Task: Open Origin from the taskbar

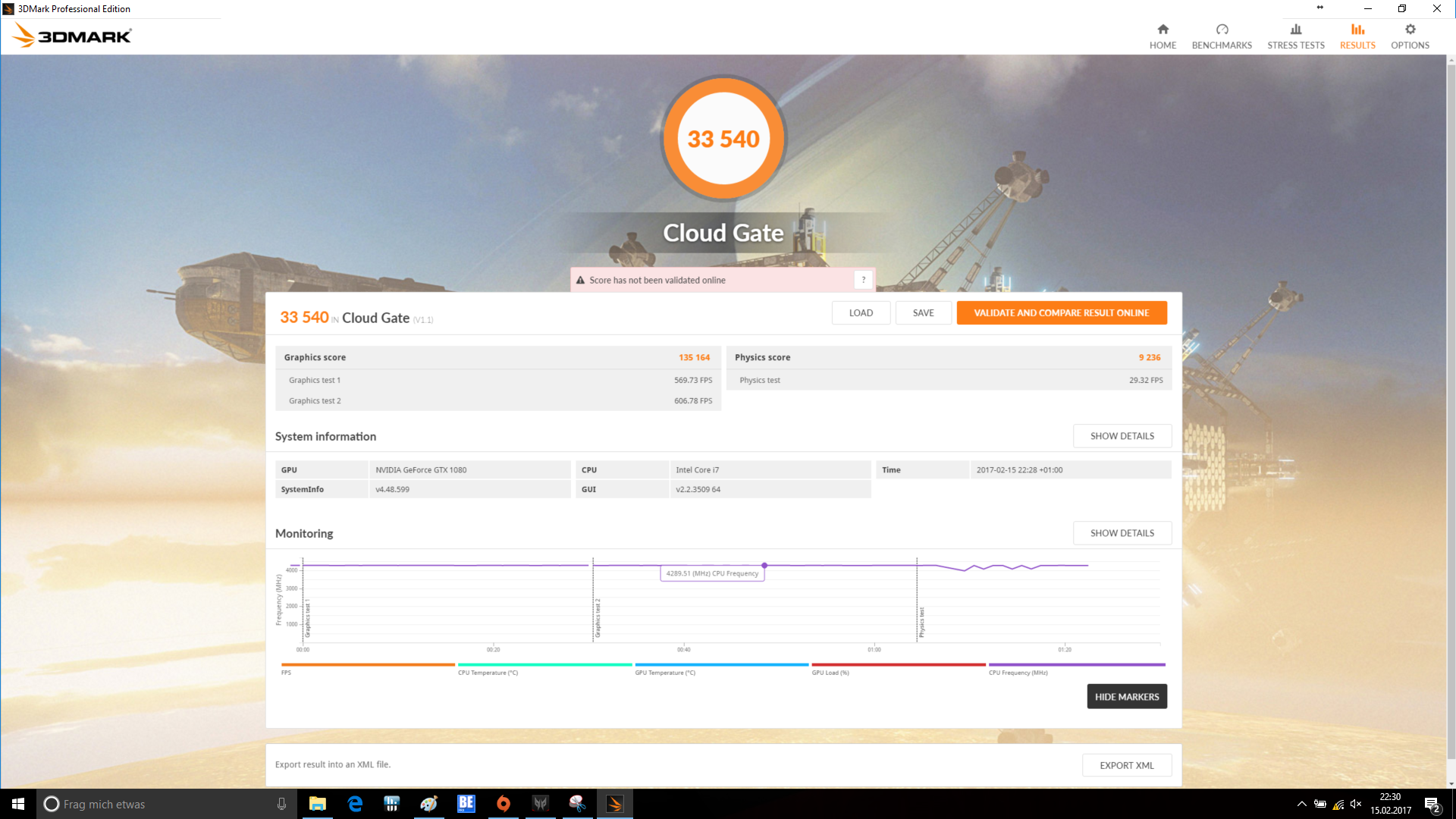Action: point(504,804)
